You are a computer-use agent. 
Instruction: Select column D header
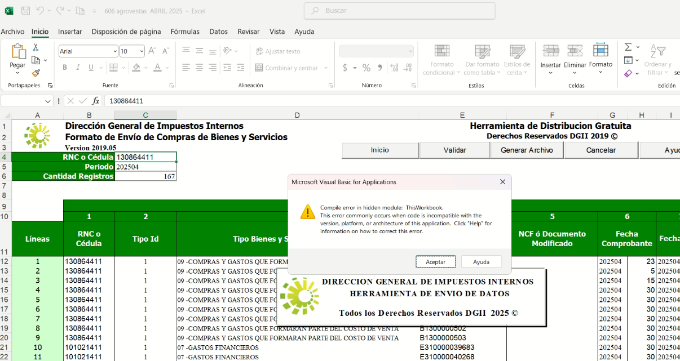click(298, 115)
